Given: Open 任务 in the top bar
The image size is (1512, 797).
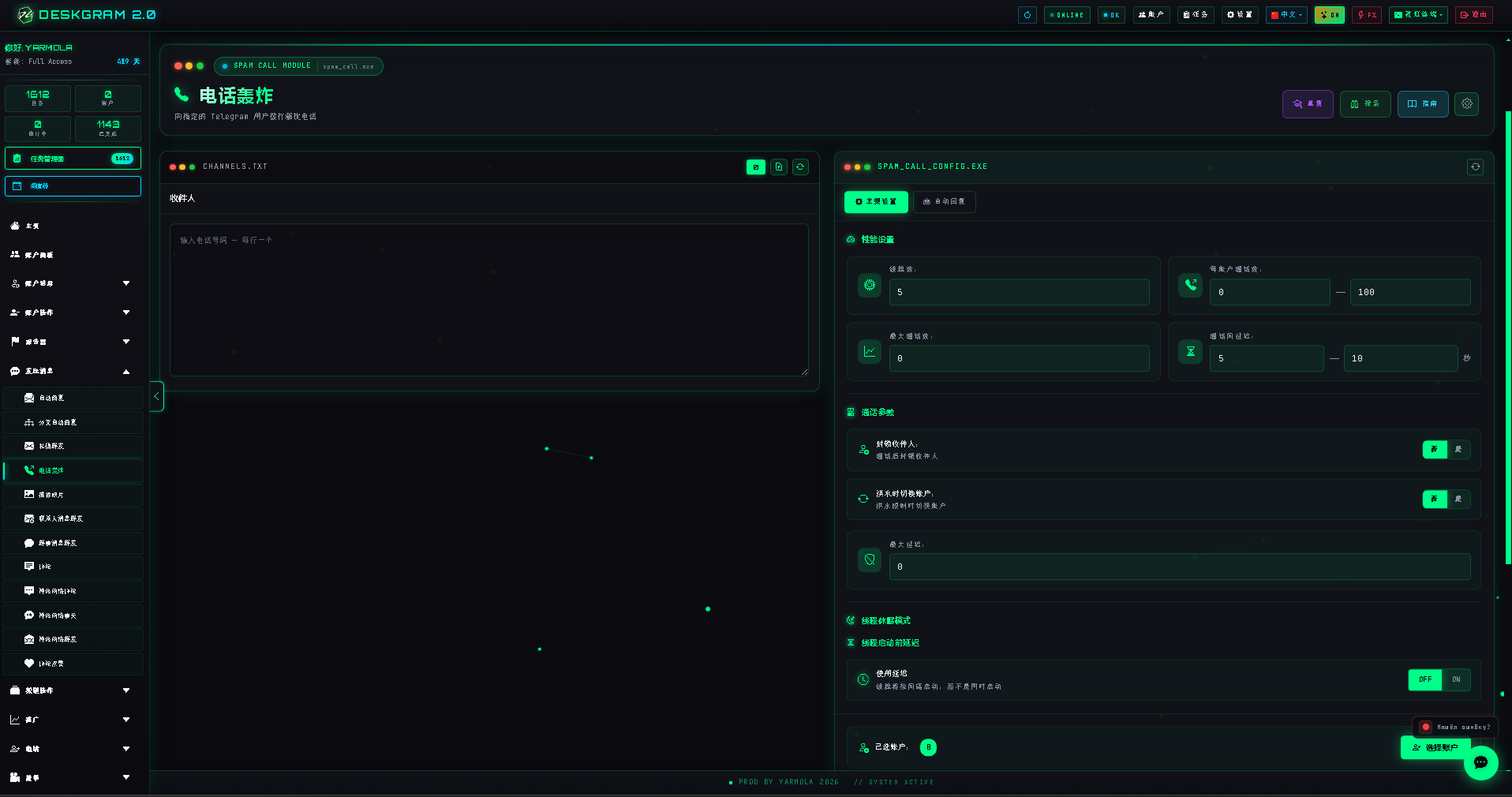Looking at the screenshot, I should pos(1196,15).
